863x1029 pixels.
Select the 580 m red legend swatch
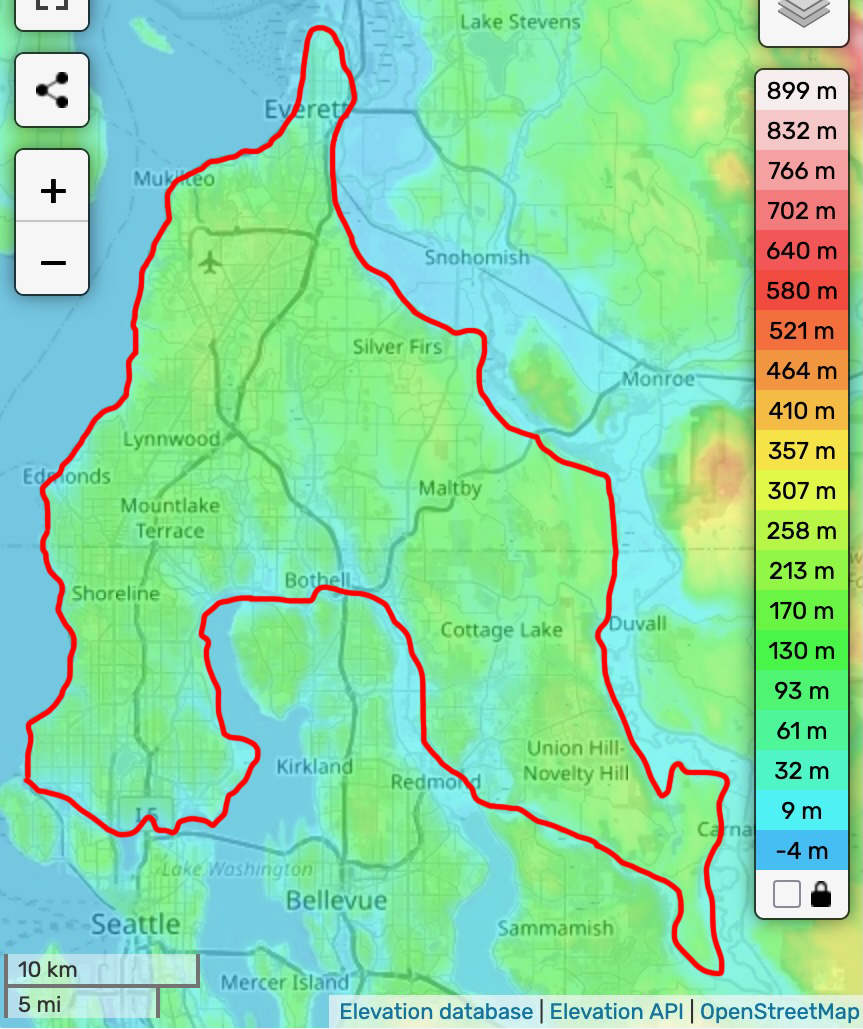click(x=802, y=291)
